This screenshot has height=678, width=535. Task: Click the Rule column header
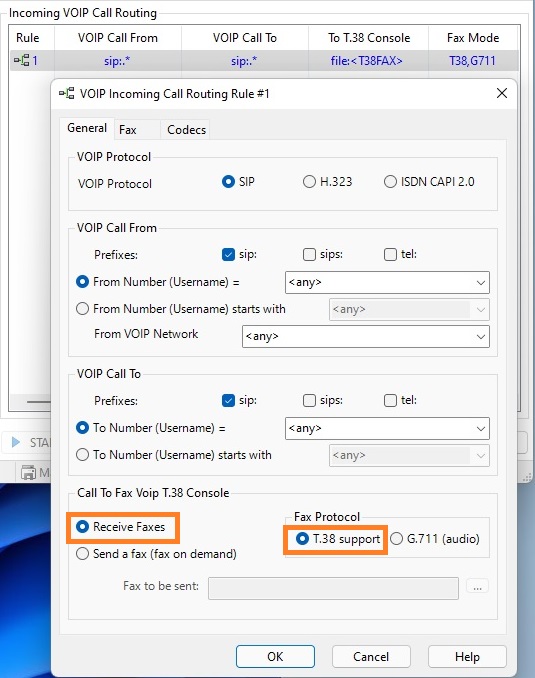(28, 38)
